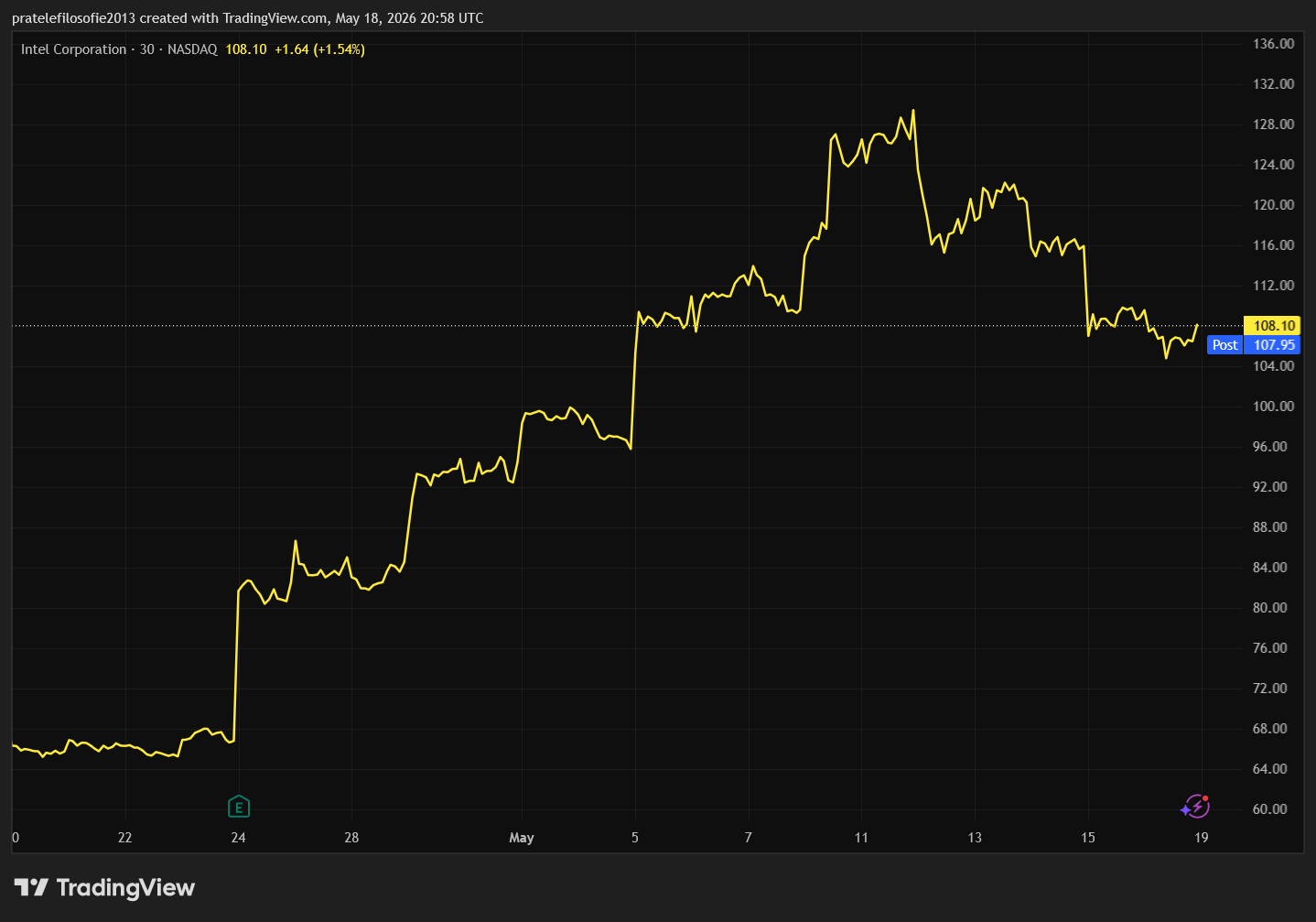
Task: Click the 84.00 price axis label
Action: point(1269,568)
